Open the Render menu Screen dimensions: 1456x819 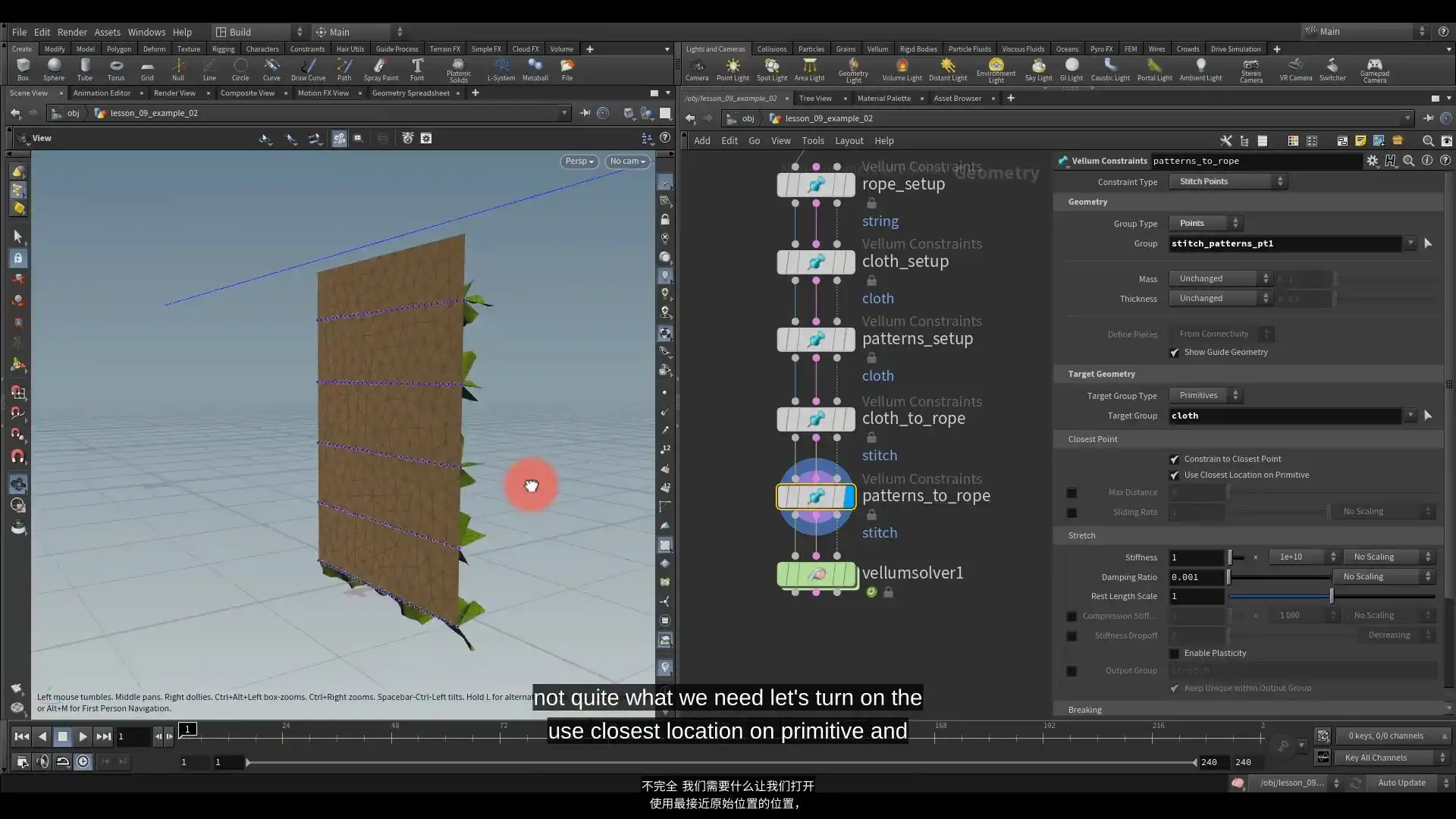[72, 32]
